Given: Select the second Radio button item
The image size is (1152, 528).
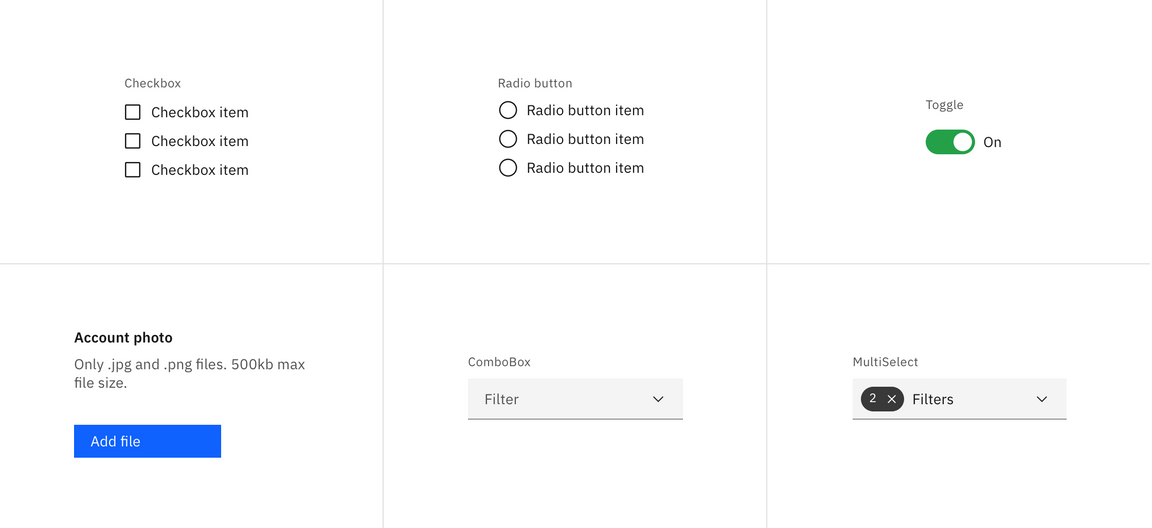Looking at the screenshot, I should click(508, 139).
